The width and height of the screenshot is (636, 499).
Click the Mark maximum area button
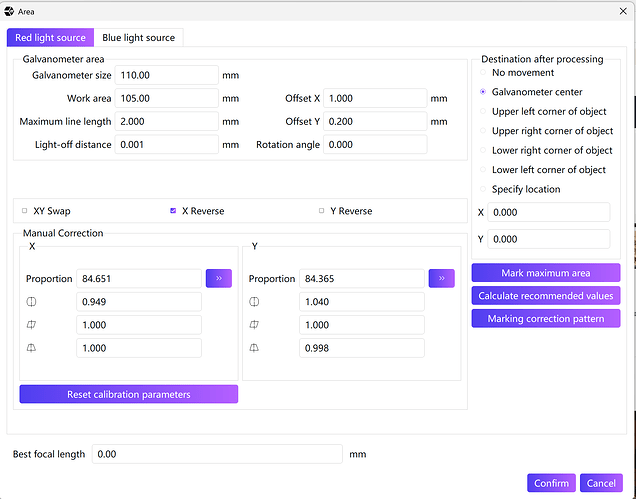pyautogui.click(x=546, y=273)
